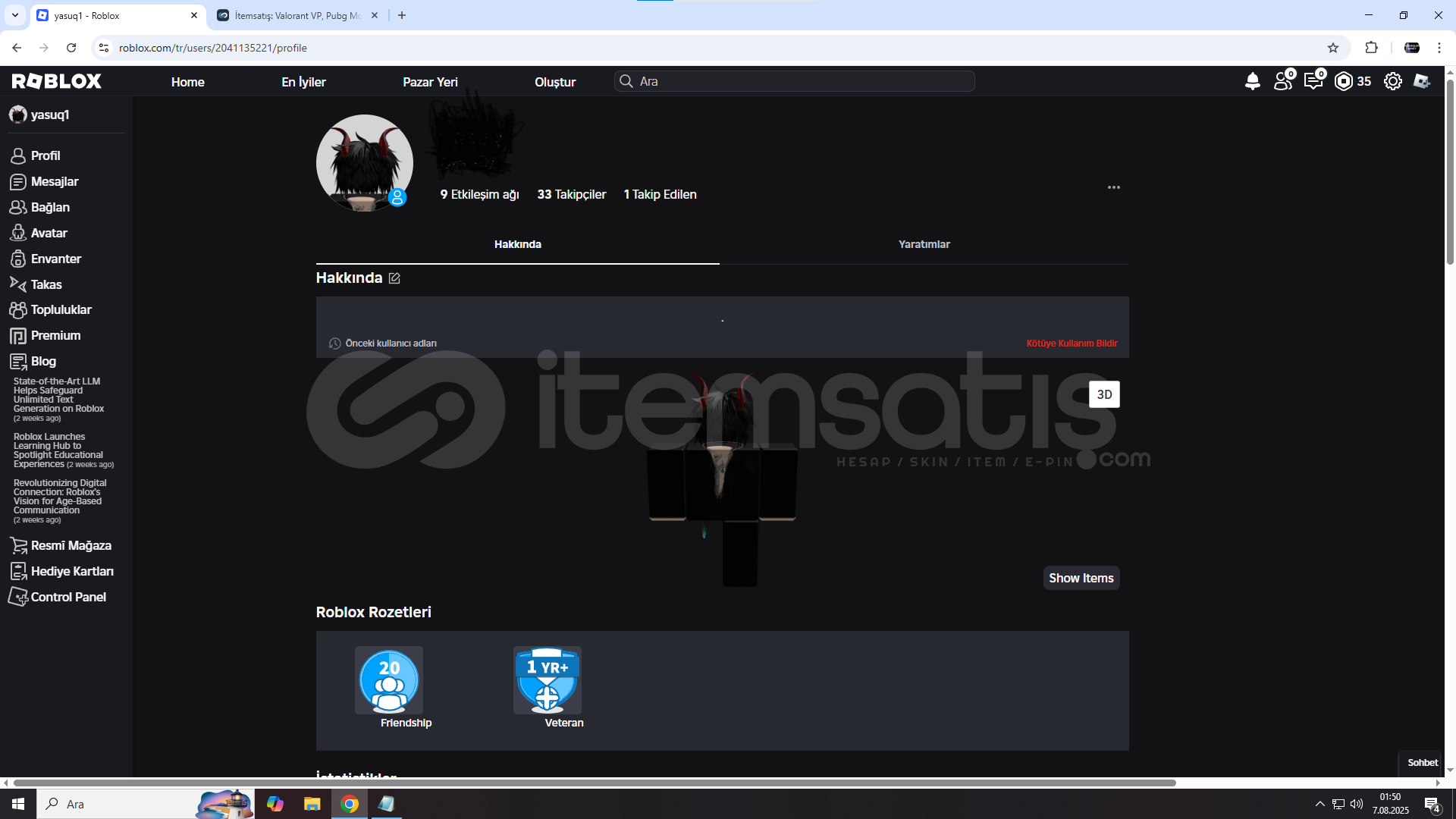Open Revolutionizing Digital Connection blog post
This screenshot has height=819, width=1456.
point(60,500)
